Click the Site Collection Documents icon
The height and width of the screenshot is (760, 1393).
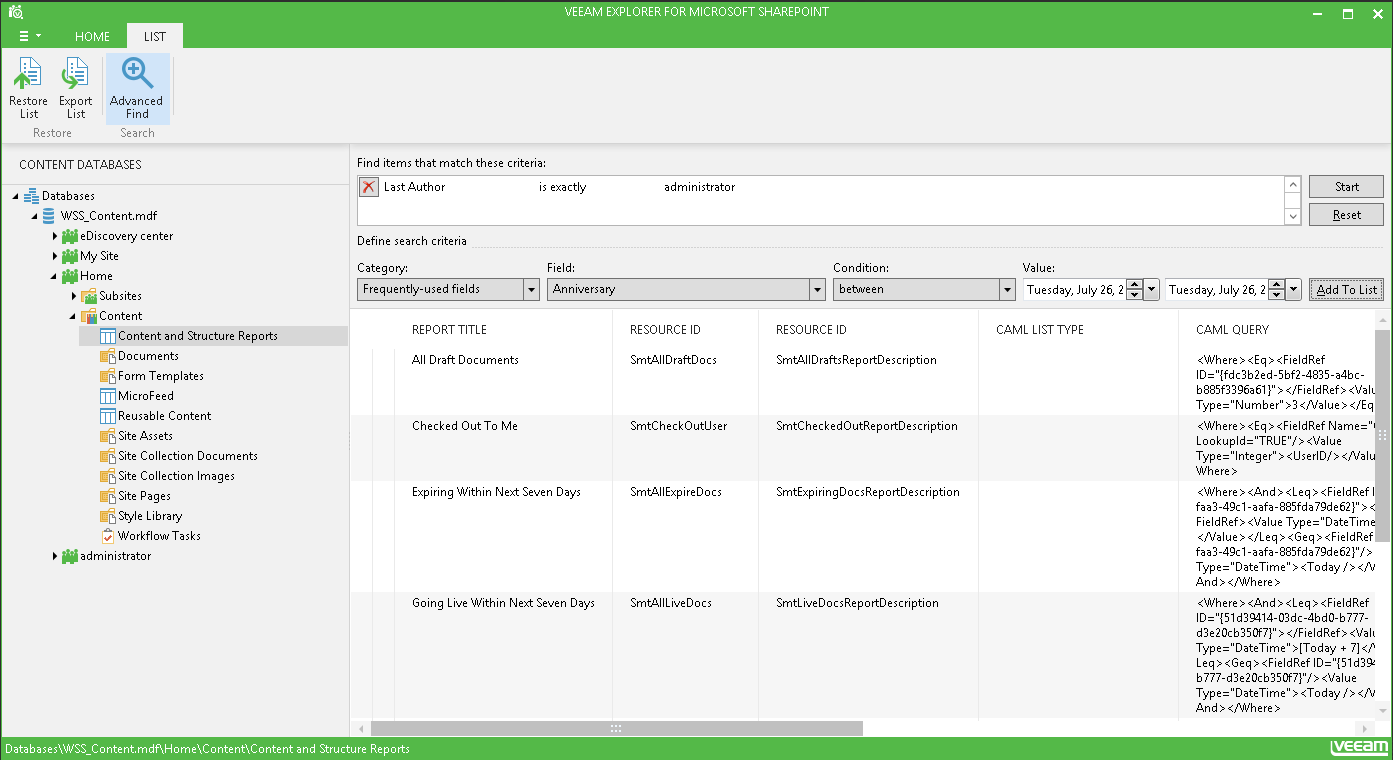tap(108, 456)
